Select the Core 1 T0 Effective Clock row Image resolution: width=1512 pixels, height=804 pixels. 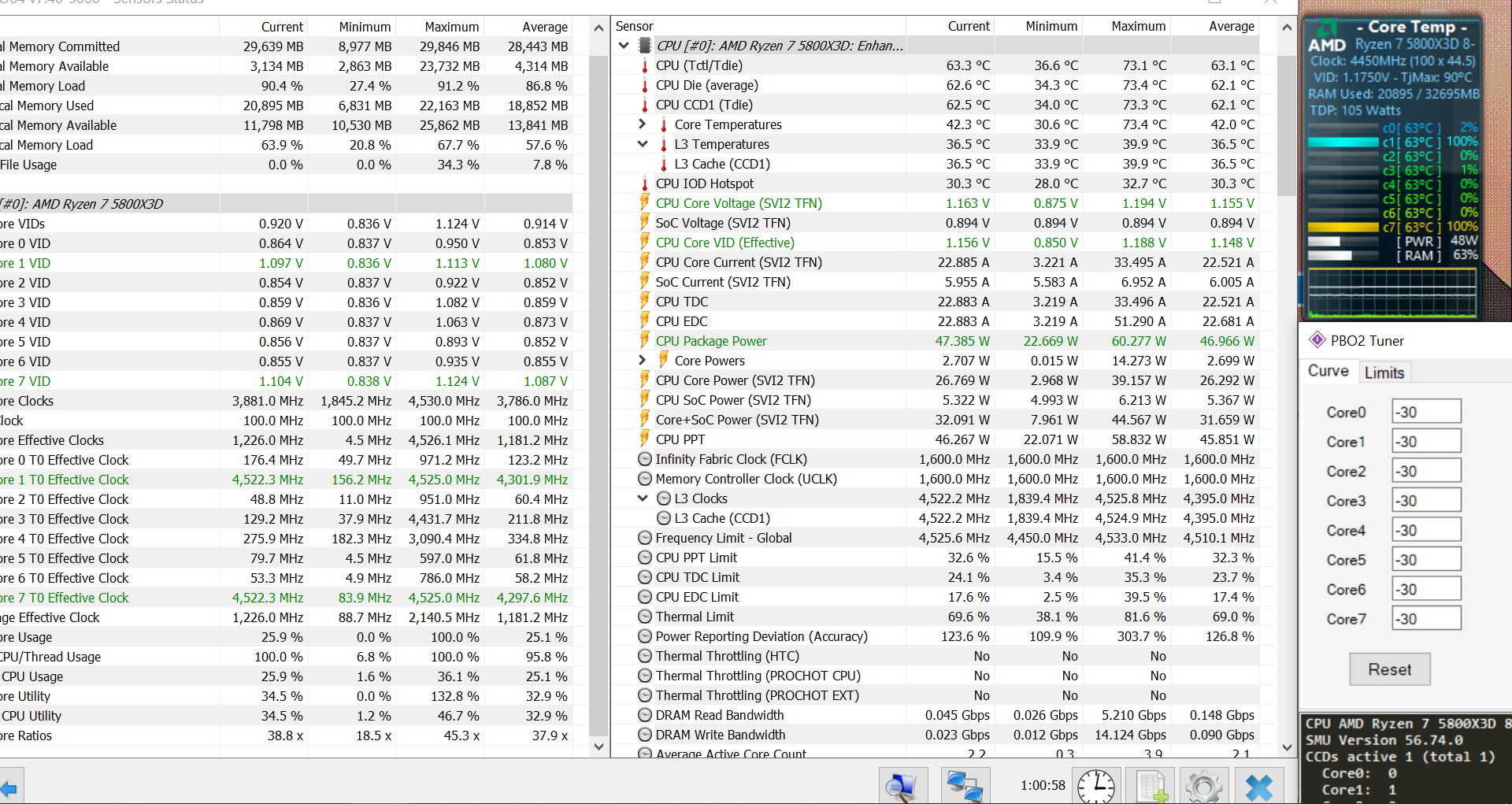pos(285,480)
